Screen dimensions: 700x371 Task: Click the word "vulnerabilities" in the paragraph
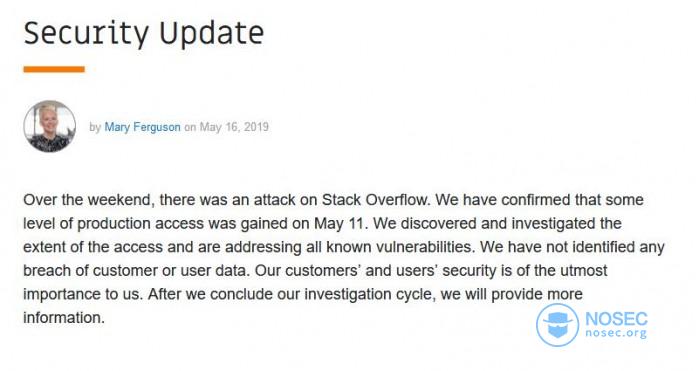point(423,247)
